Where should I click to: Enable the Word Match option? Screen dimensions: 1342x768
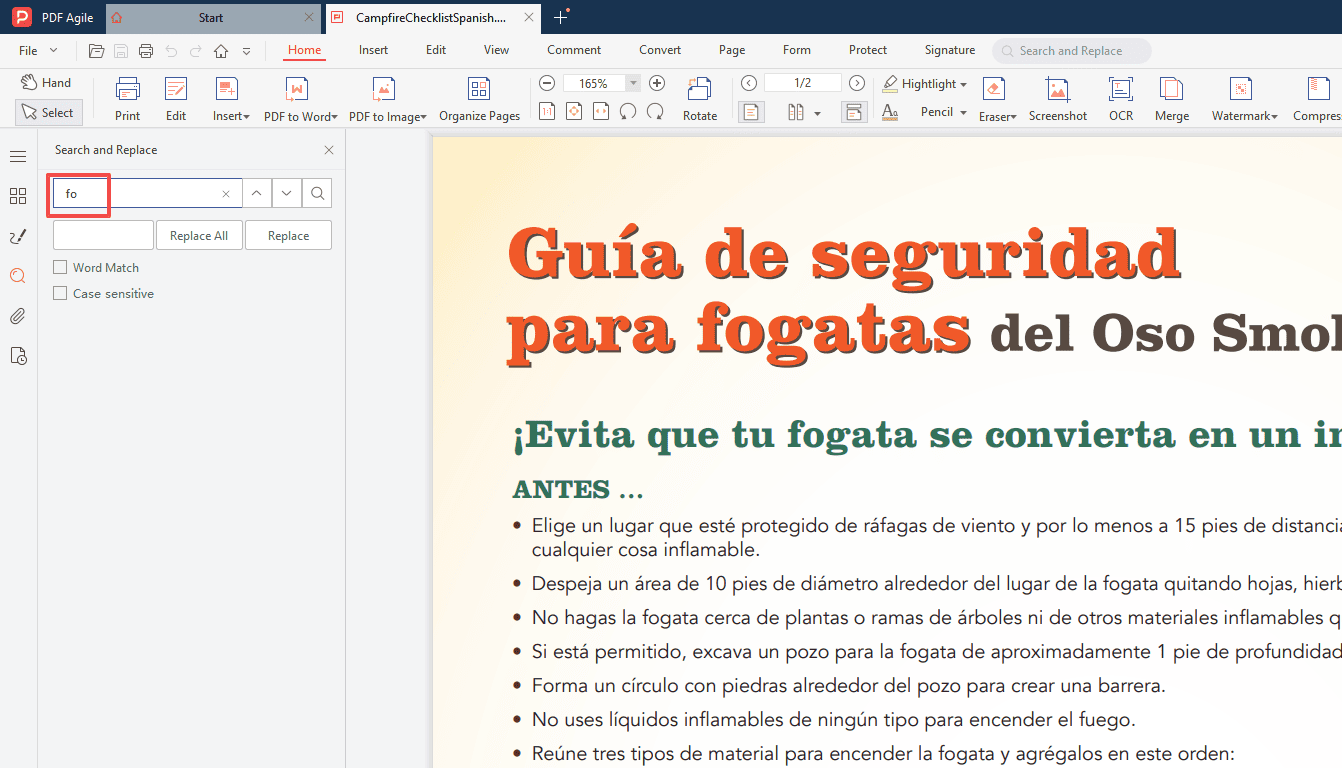click(x=60, y=267)
